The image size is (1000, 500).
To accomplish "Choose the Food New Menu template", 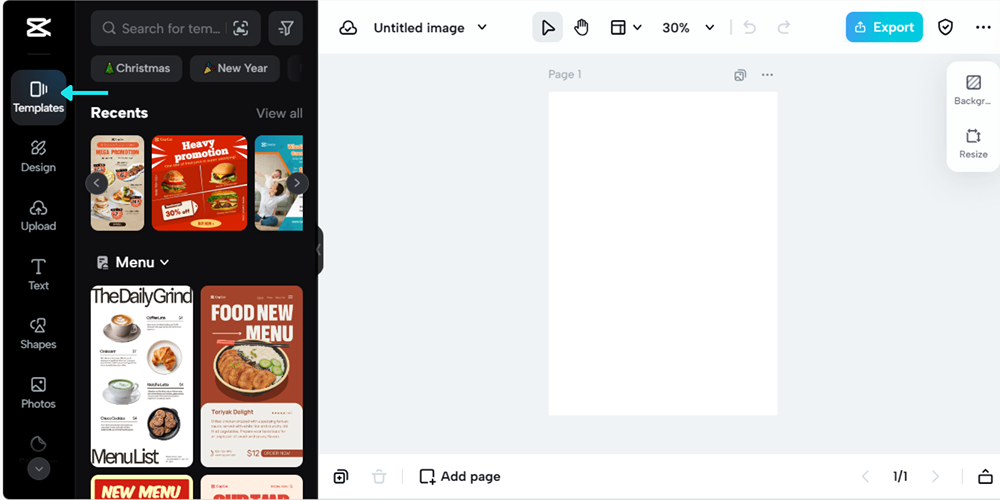I will [x=252, y=376].
